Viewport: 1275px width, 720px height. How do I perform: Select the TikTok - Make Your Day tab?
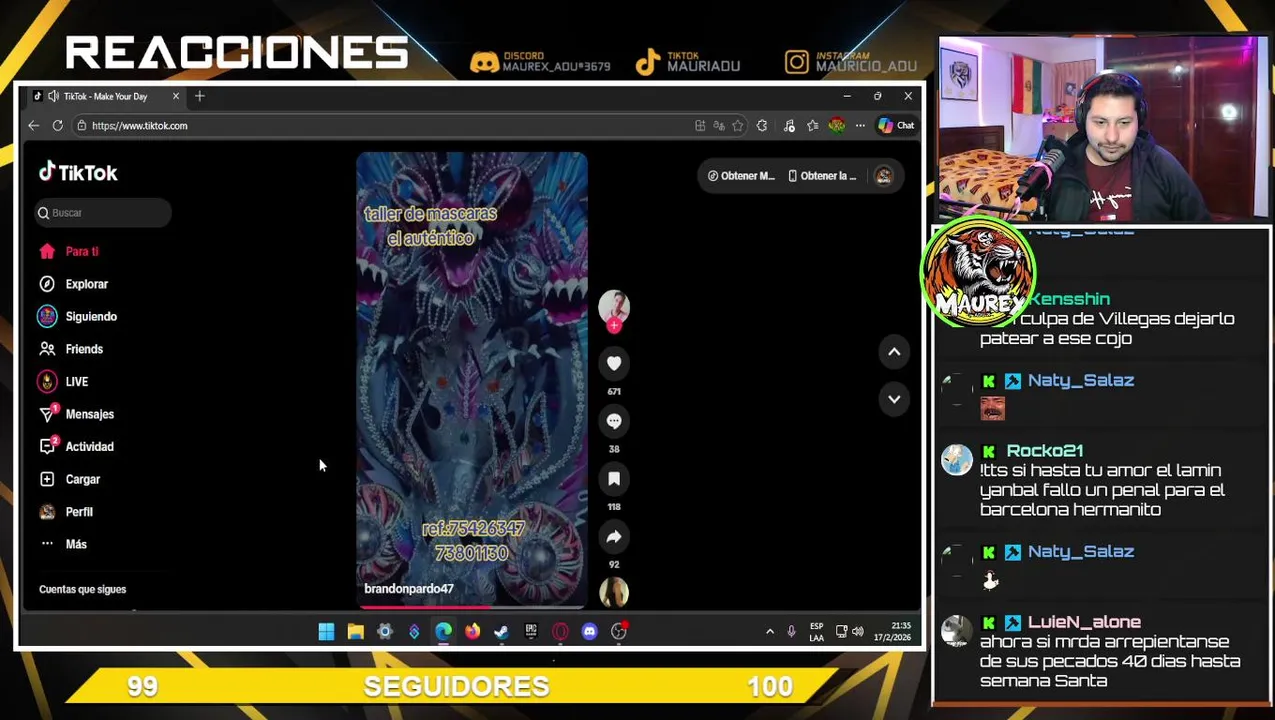[103, 96]
